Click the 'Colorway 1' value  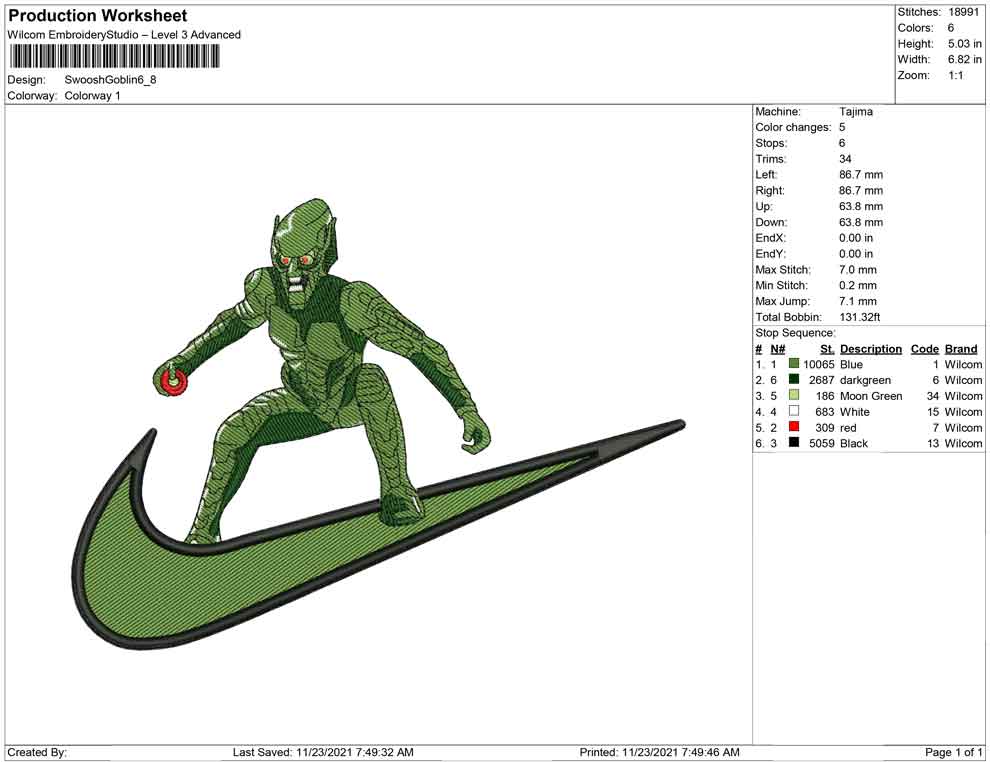click(92, 96)
